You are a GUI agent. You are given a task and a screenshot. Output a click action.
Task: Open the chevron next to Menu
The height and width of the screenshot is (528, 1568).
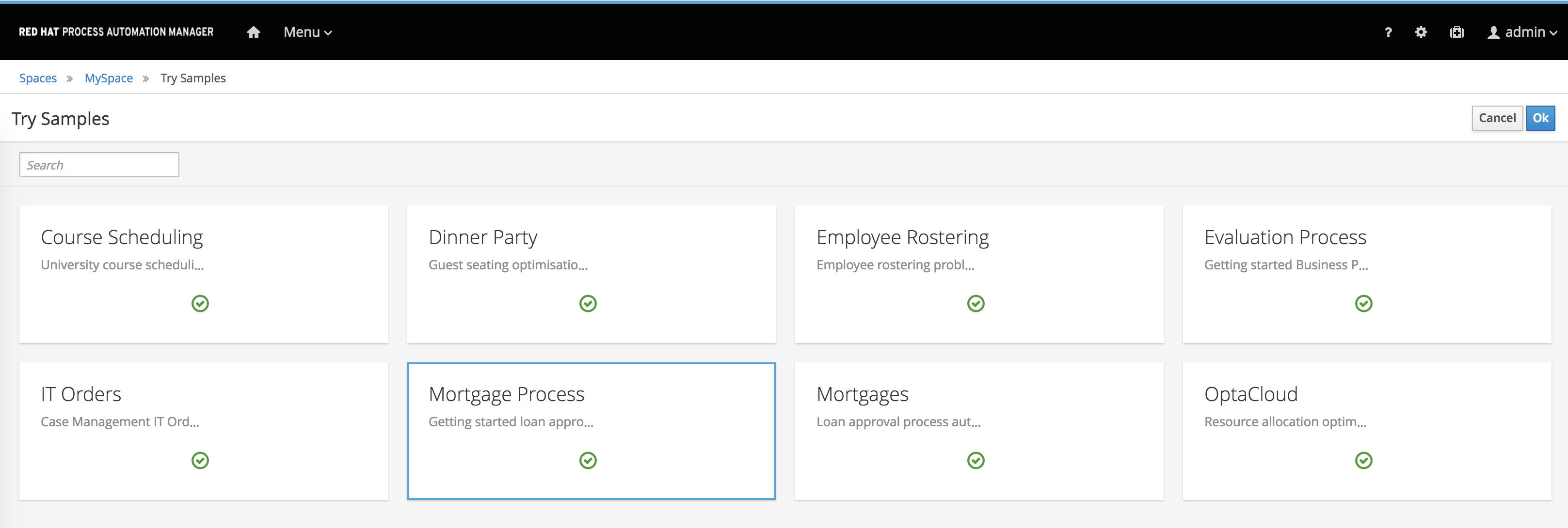pos(328,33)
